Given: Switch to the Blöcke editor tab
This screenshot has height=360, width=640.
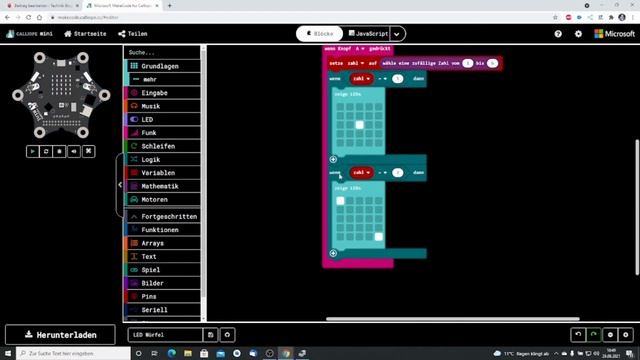Looking at the screenshot, I should point(320,34).
